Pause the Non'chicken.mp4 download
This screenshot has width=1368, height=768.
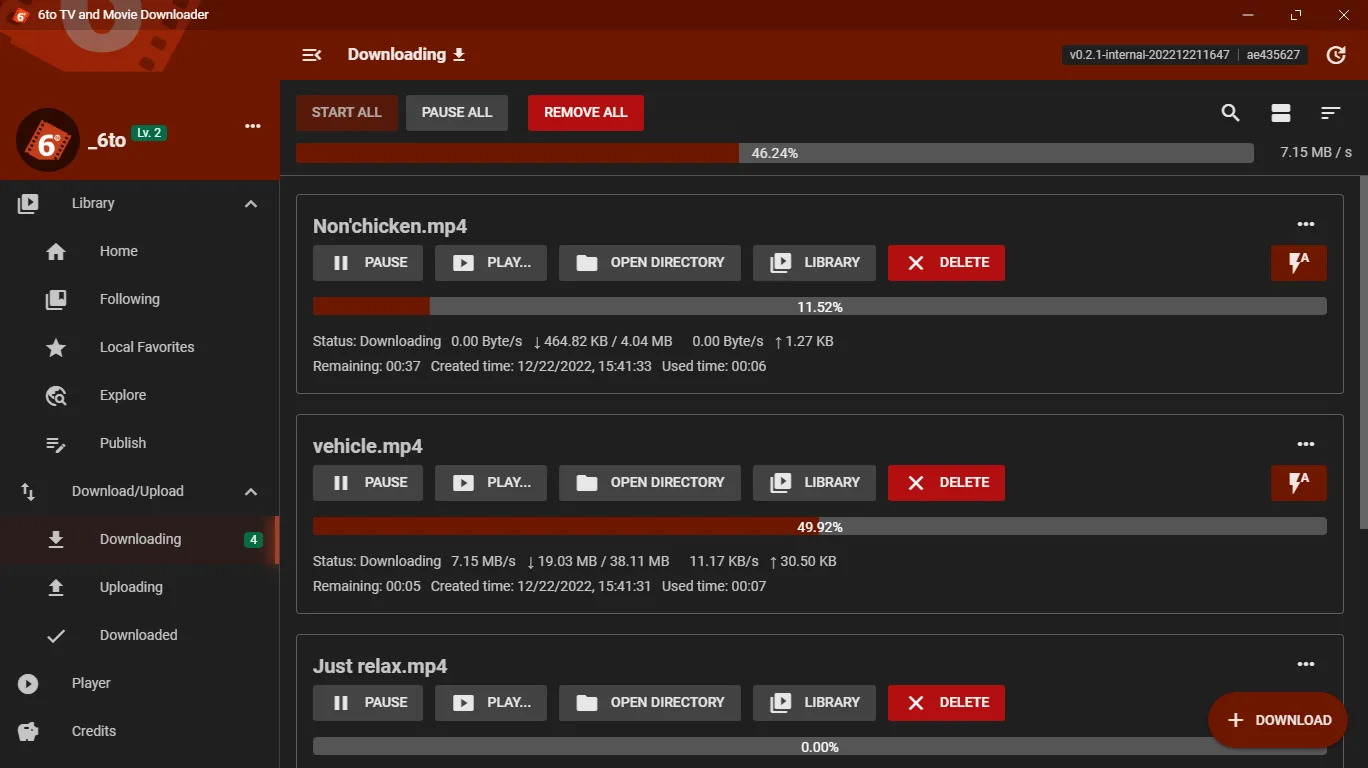point(368,263)
